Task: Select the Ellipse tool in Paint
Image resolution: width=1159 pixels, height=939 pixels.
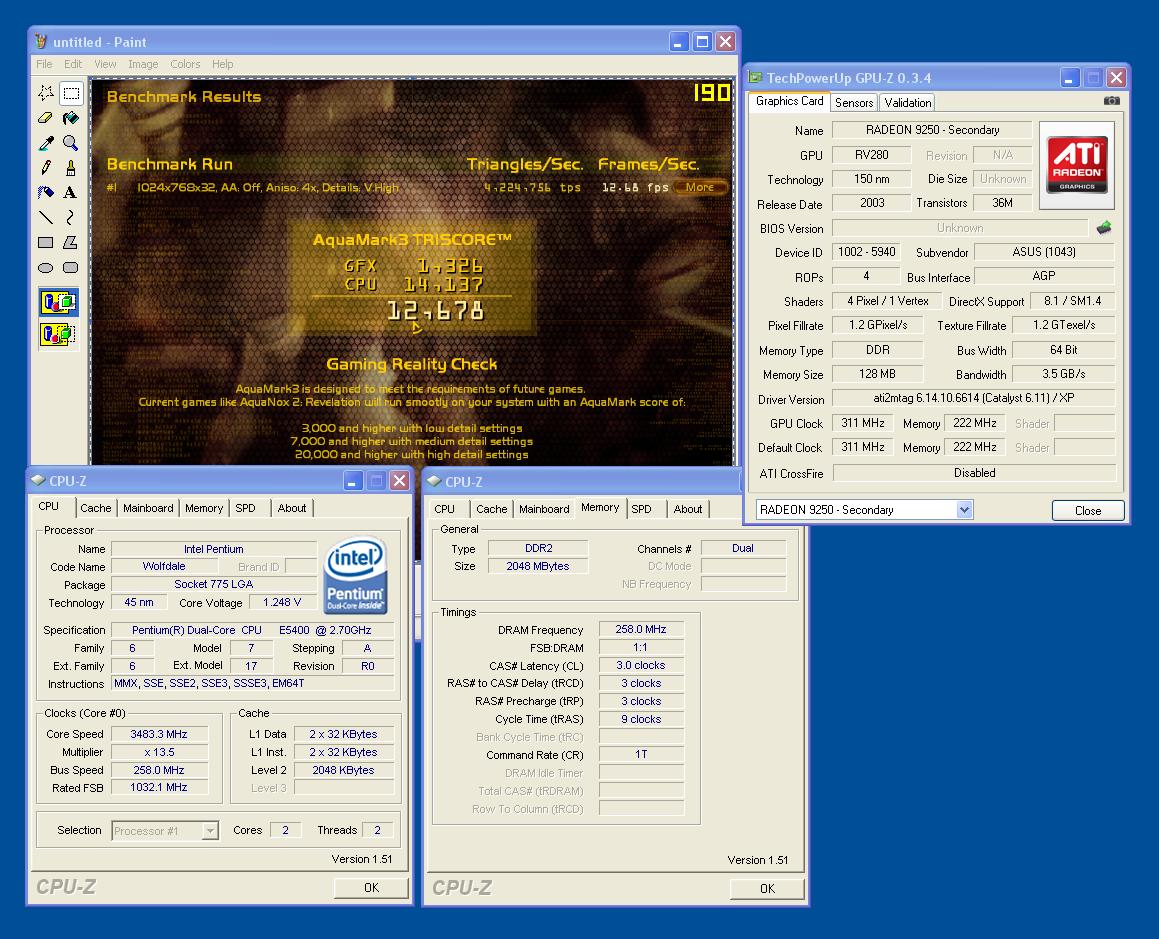Action: point(46,268)
